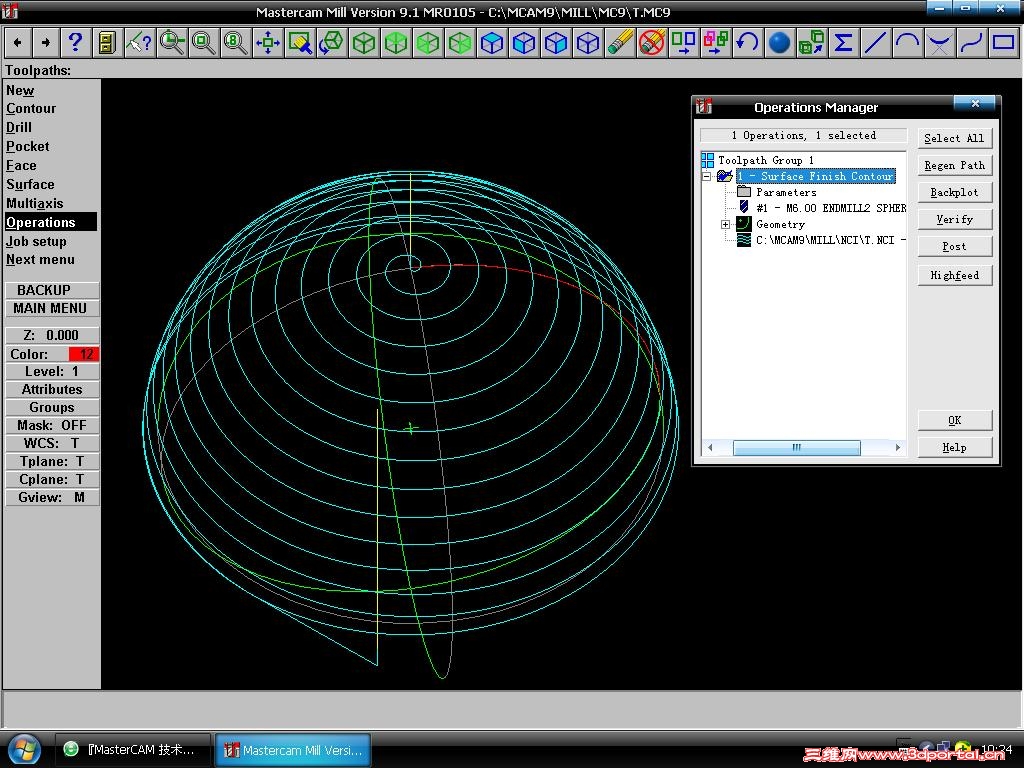Click the Operations Manager horizontal scrollbar
This screenshot has height=768, width=1024.
tap(796, 448)
